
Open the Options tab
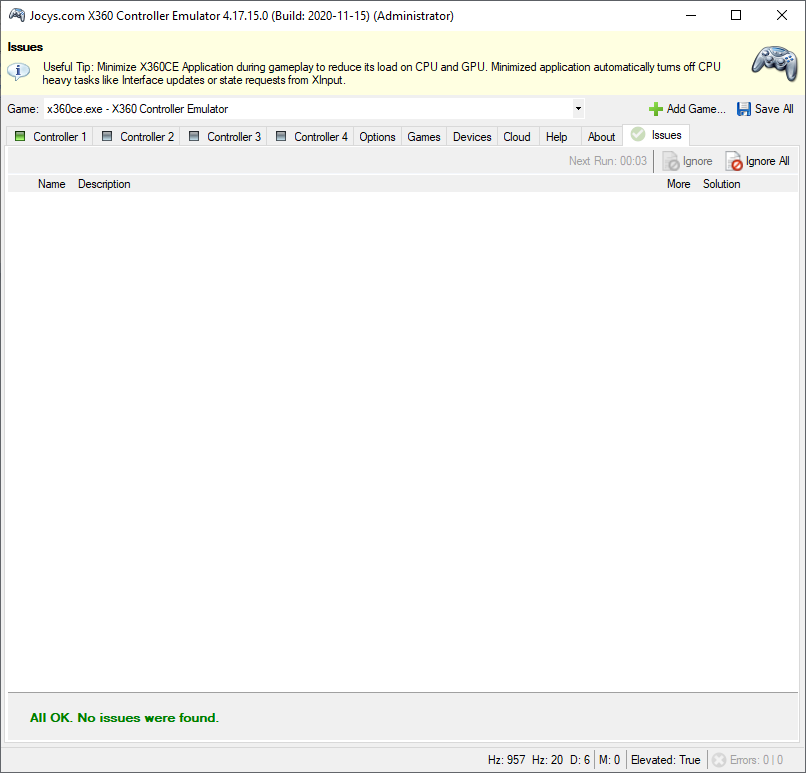[377, 137]
